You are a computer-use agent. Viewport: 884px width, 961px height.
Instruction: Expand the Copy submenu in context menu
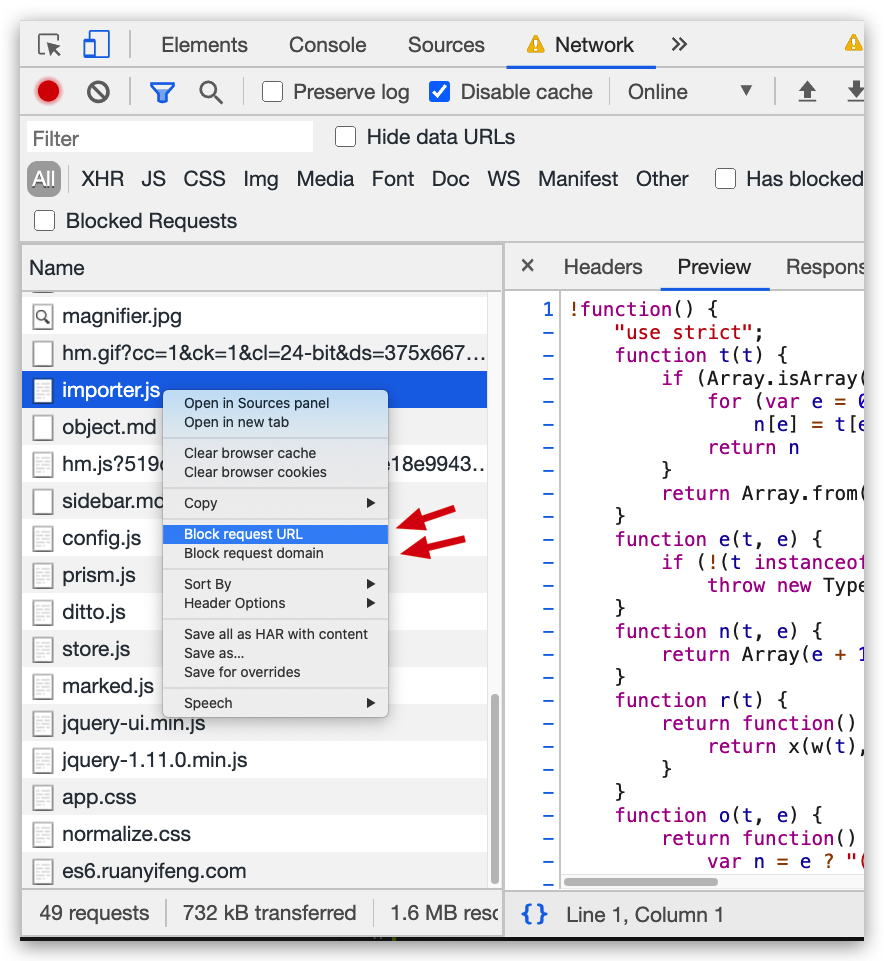[275, 503]
